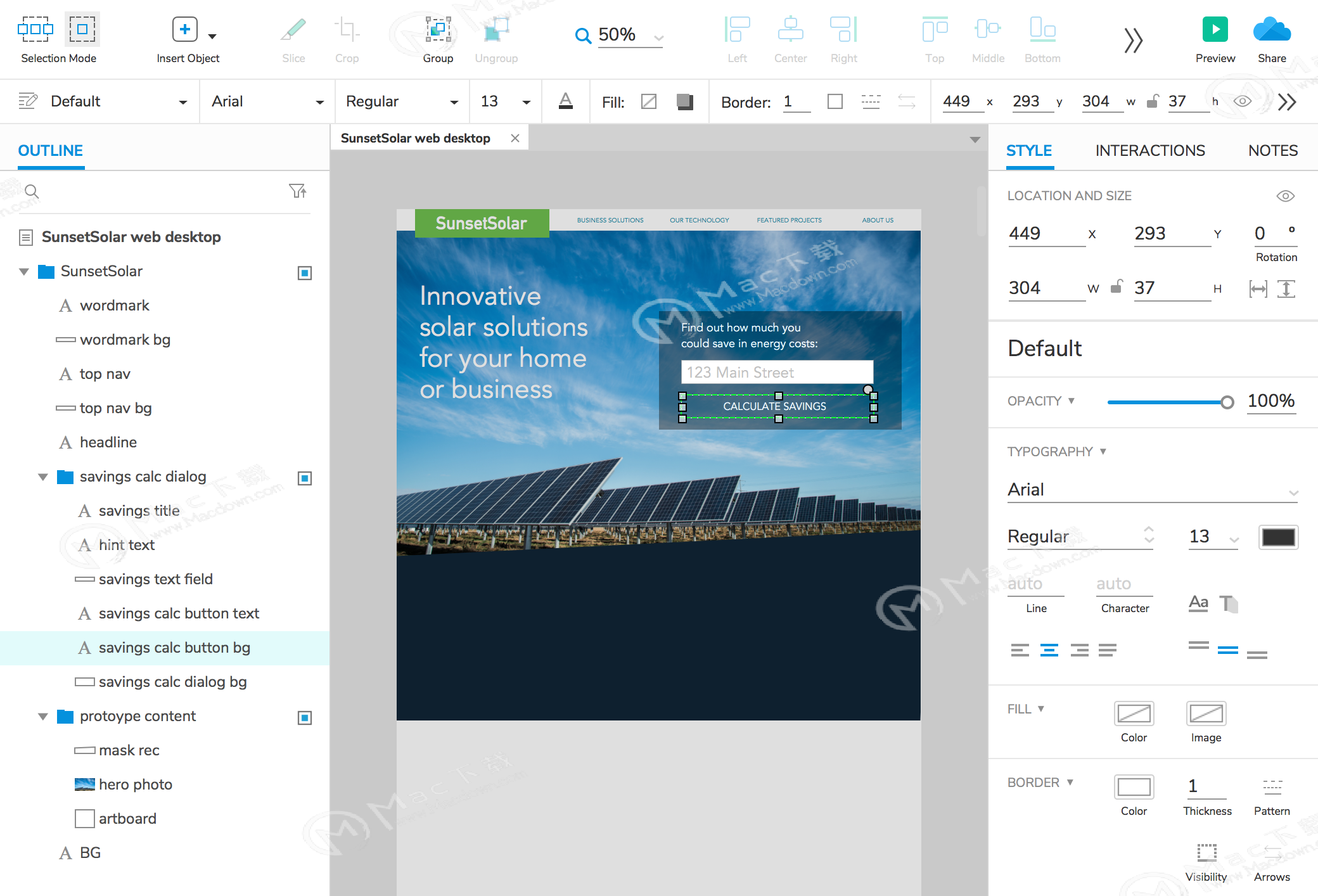Toggle savings calc dialog group indicator
The width and height of the screenshot is (1318, 896).
pyautogui.click(x=305, y=478)
